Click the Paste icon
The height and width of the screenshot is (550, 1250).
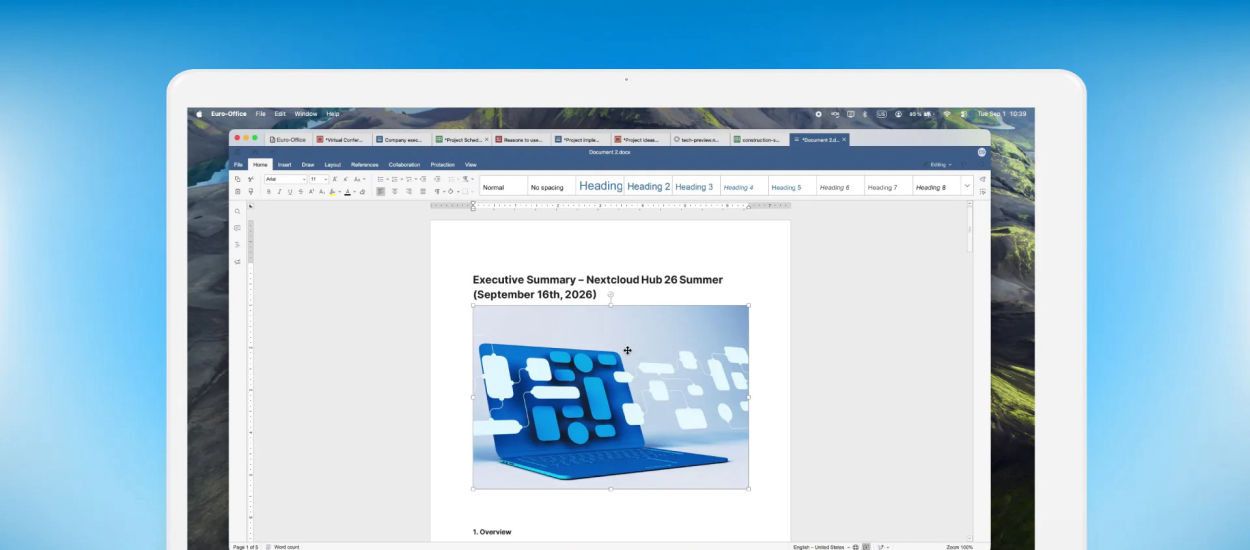(237, 191)
